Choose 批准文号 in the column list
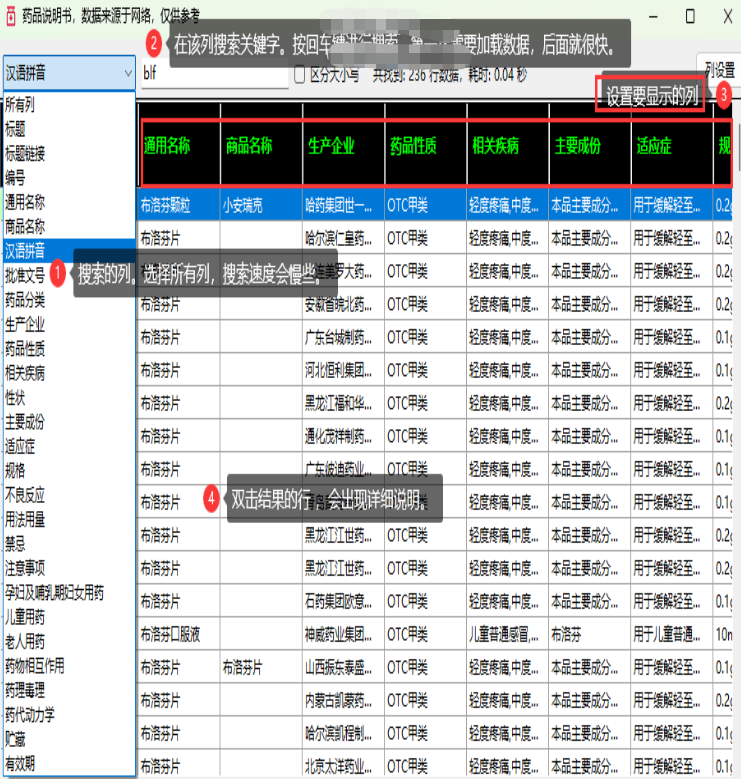Image resolution: width=741 pixels, height=779 pixels. [25, 275]
